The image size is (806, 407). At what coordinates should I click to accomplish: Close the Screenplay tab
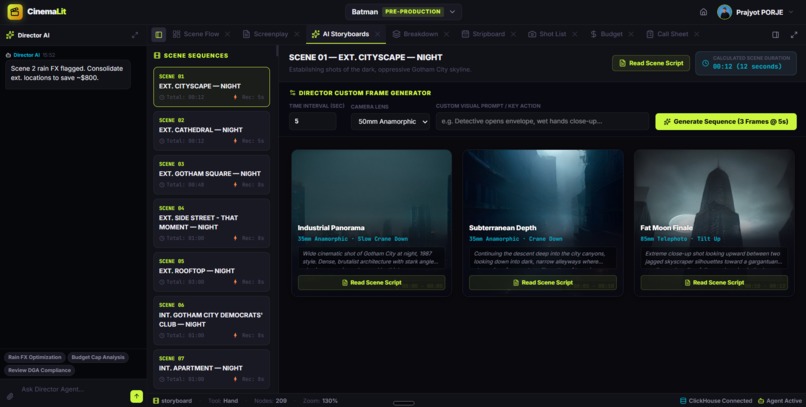click(297, 34)
